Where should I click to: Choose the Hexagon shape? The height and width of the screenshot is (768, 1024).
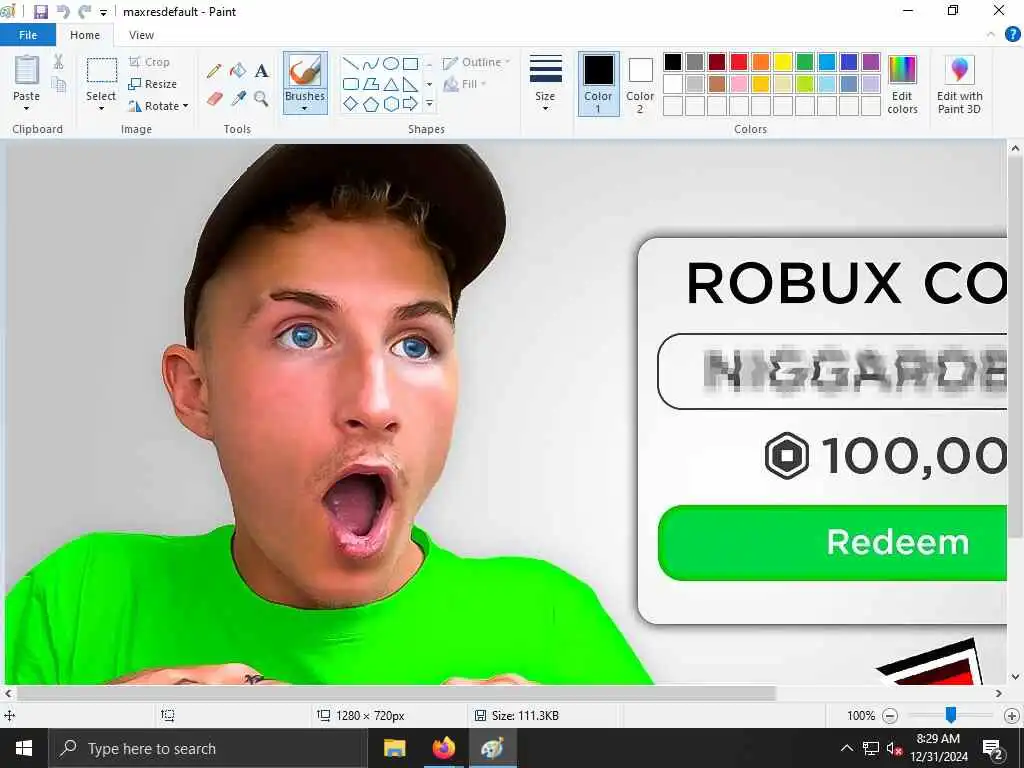coord(391,104)
